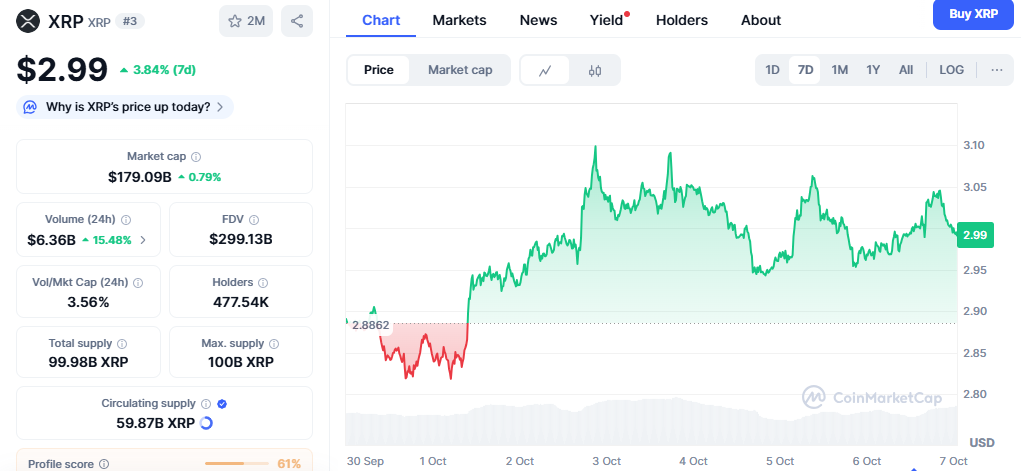This screenshot has height=471, width=1021.
Task: Select the 1D time range
Action: click(x=772, y=70)
